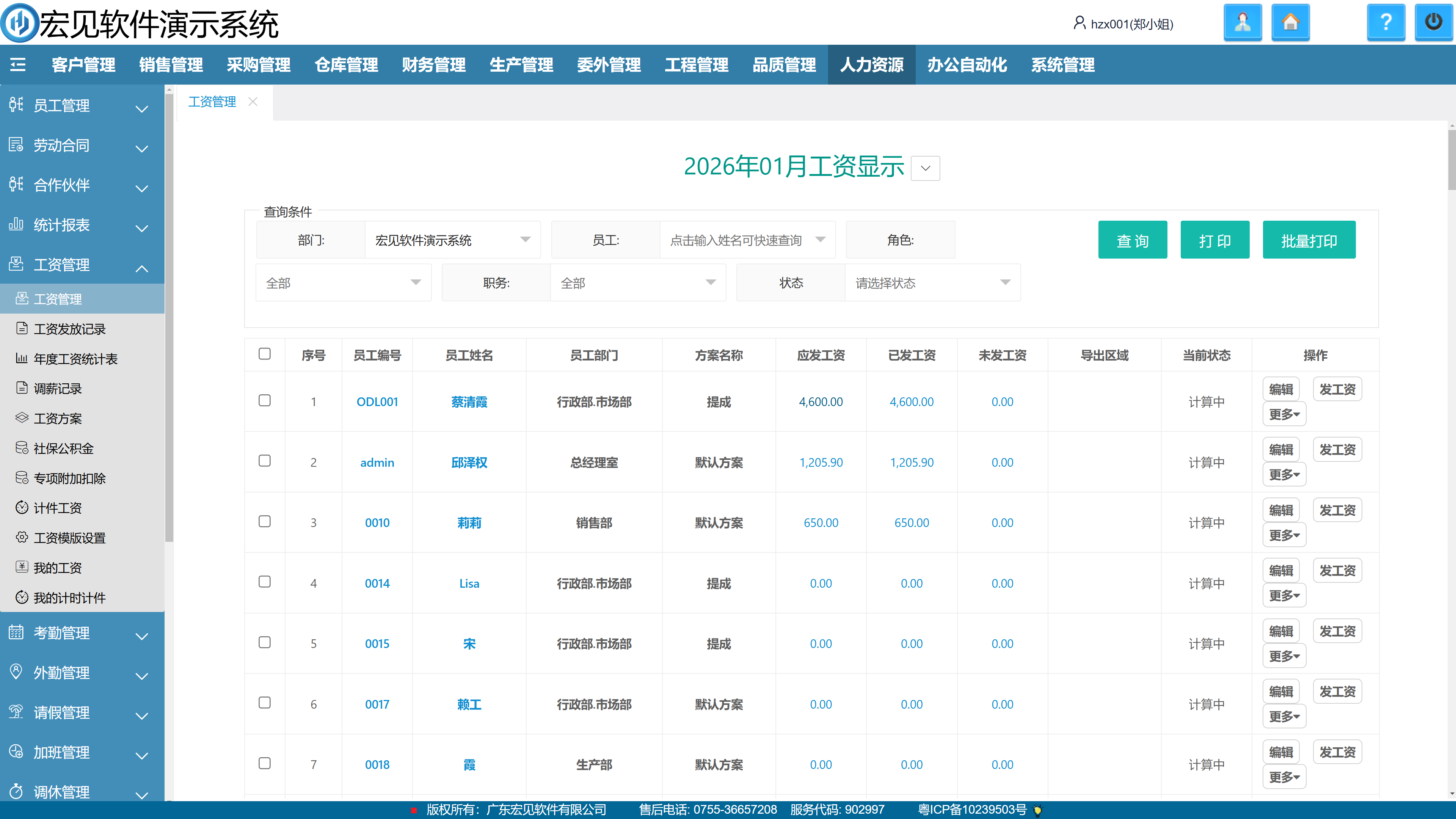Click the user profile avatar icon
Image resolution: width=1456 pixels, height=819 pixels.
pos(1243,23)
